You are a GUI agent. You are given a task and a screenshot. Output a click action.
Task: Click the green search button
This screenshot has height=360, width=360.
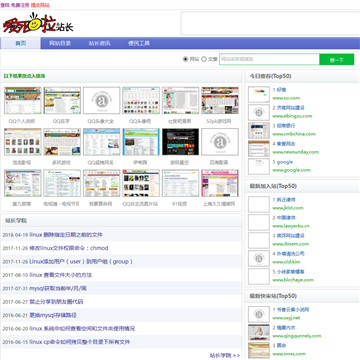(x=337, y=59)
